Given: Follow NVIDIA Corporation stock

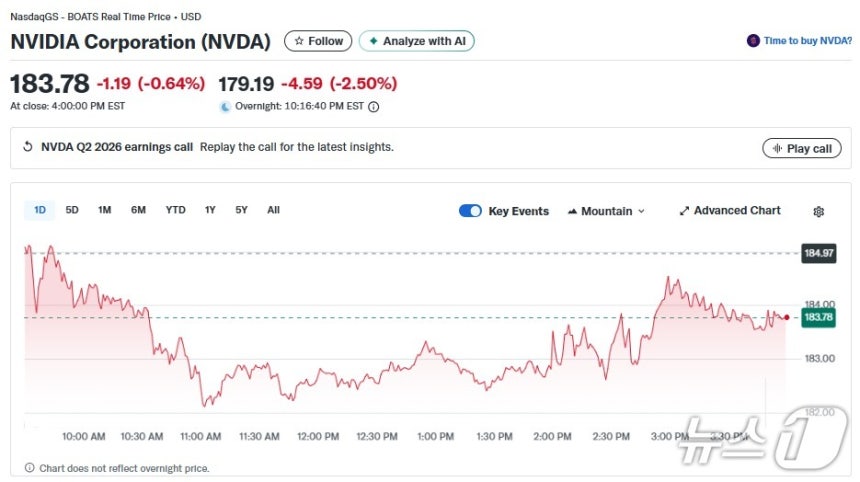Looking at the screenshot, I should pyautogui.click(x=318, y=41).
